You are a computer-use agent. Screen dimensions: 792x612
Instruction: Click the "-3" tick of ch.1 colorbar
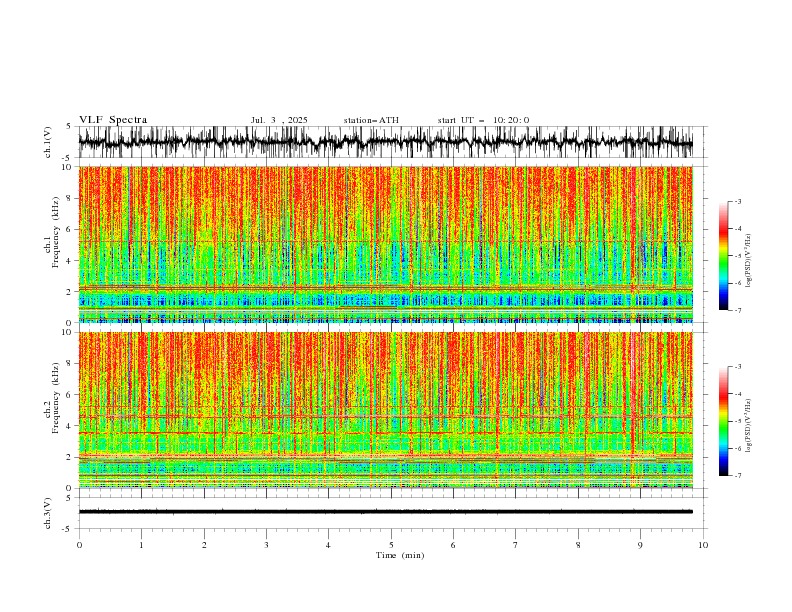coord(738,201)
